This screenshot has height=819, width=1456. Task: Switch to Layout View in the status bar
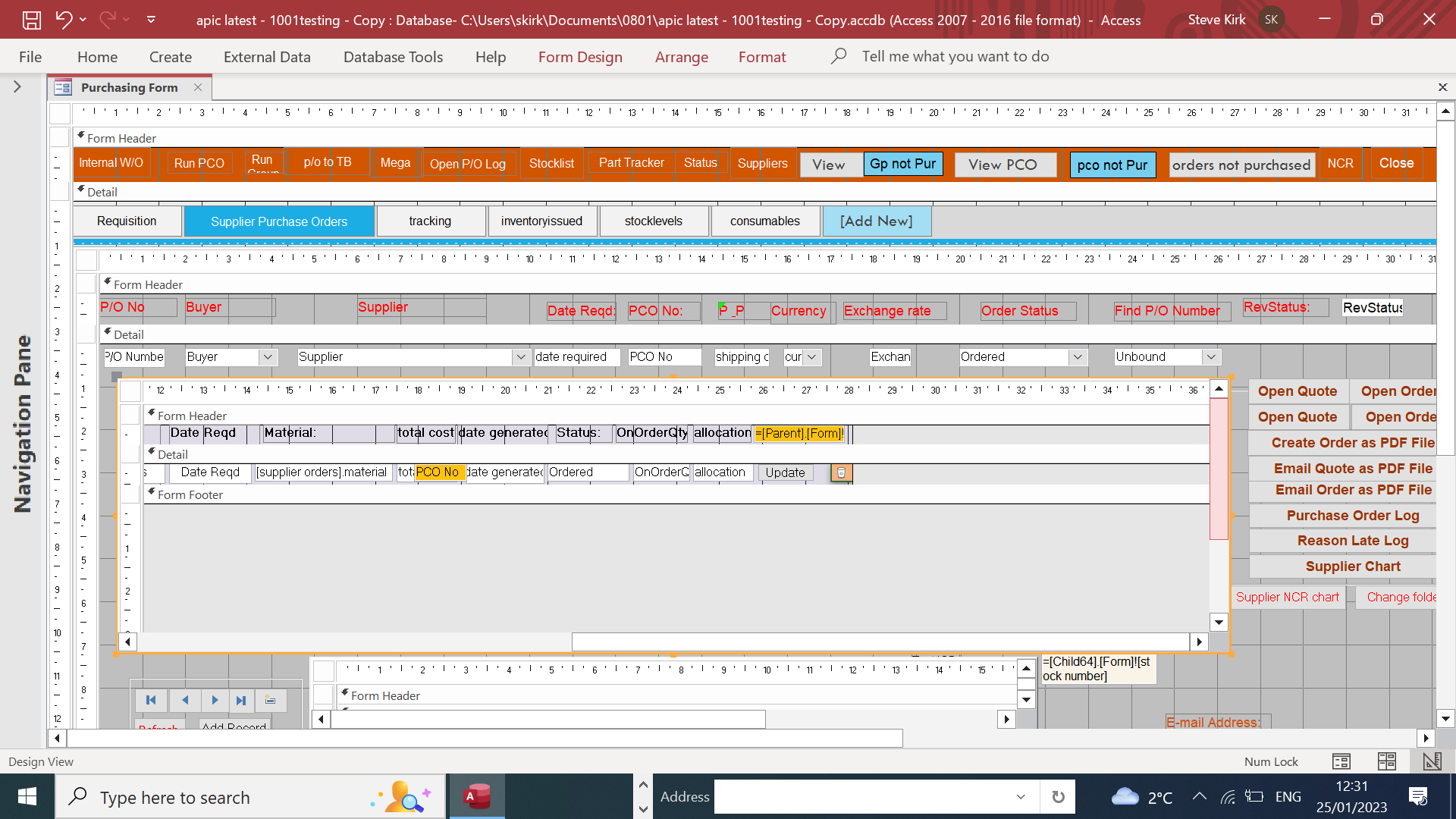click(1386, 761)
